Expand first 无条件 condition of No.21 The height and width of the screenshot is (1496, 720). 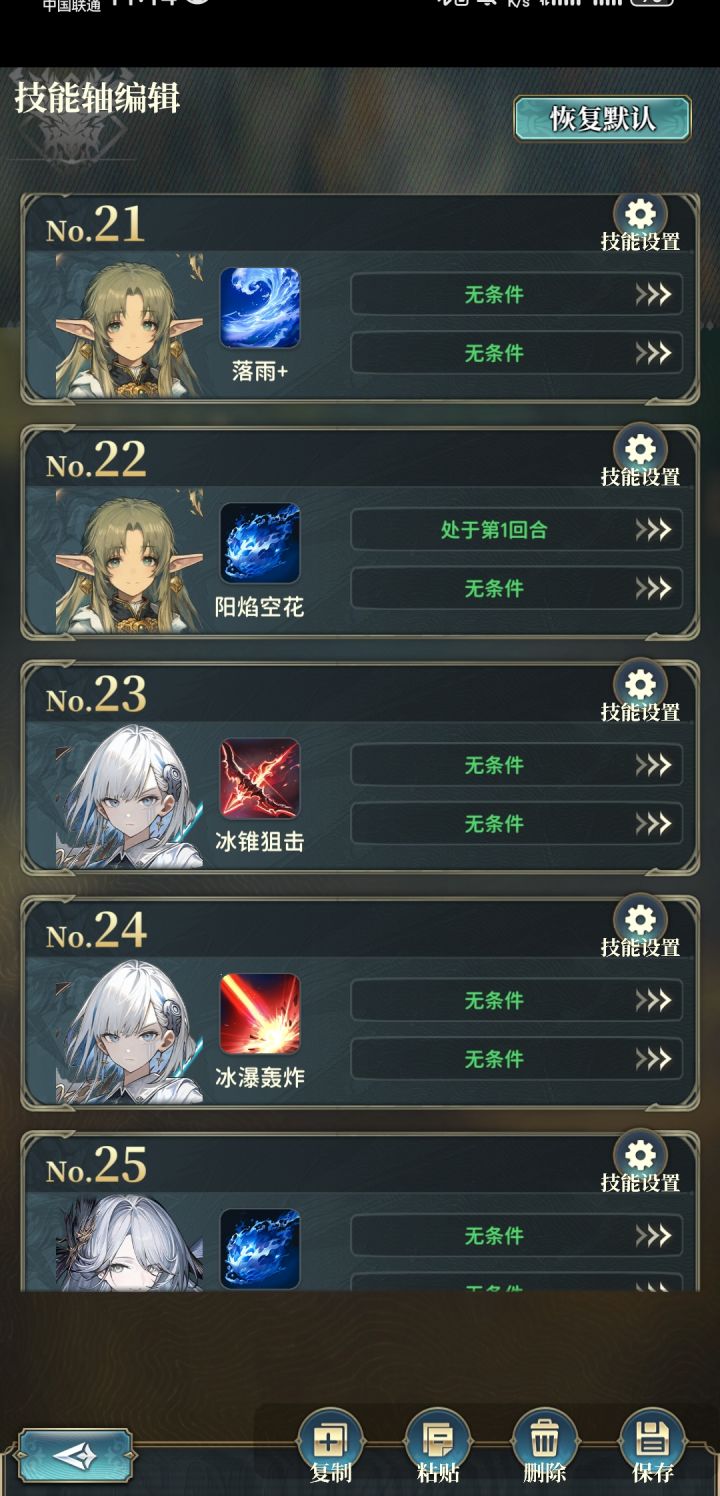(x=517, y=295)
